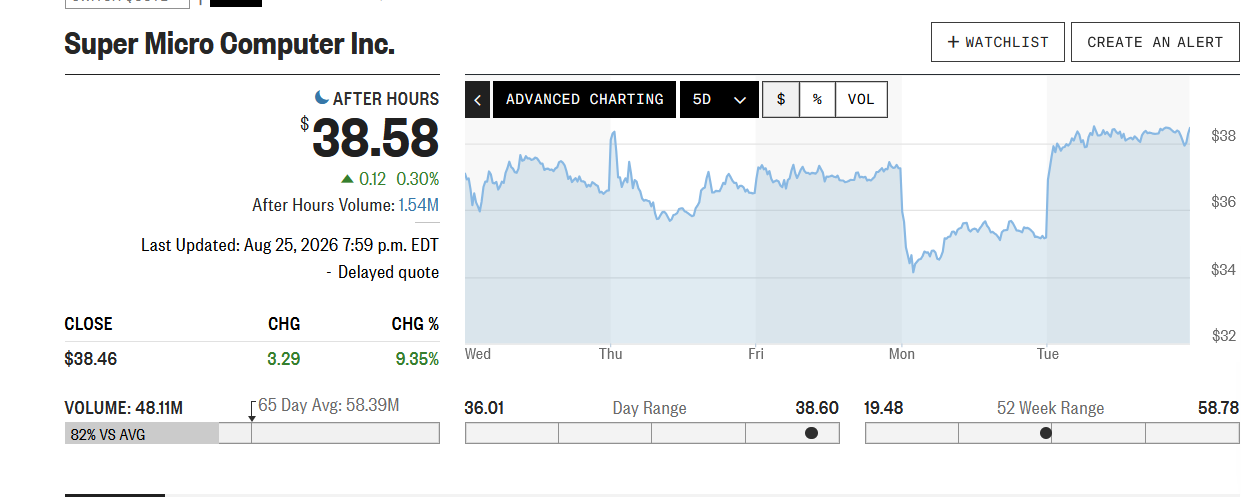Expand range options via dropdown chevron
Screen dimensions: 1241x497
coord(740,100)
